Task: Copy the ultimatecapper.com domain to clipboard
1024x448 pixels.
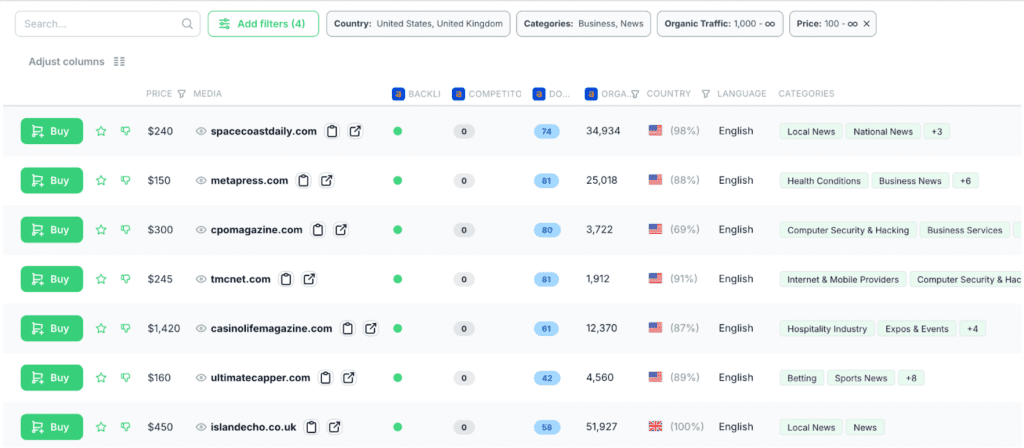Action: click(326, 378)
